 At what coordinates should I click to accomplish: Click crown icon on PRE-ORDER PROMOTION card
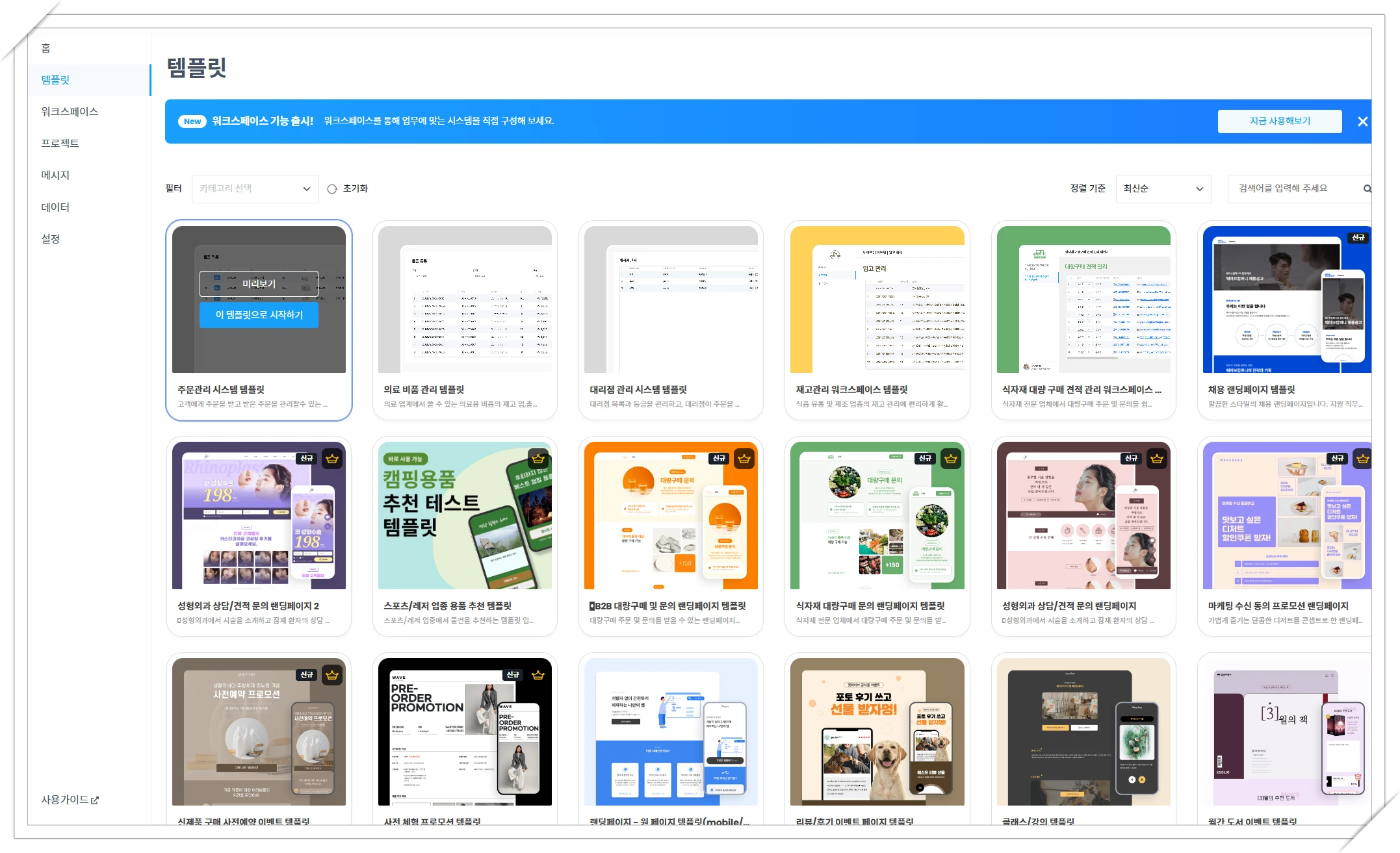click(x=538, y=675)
